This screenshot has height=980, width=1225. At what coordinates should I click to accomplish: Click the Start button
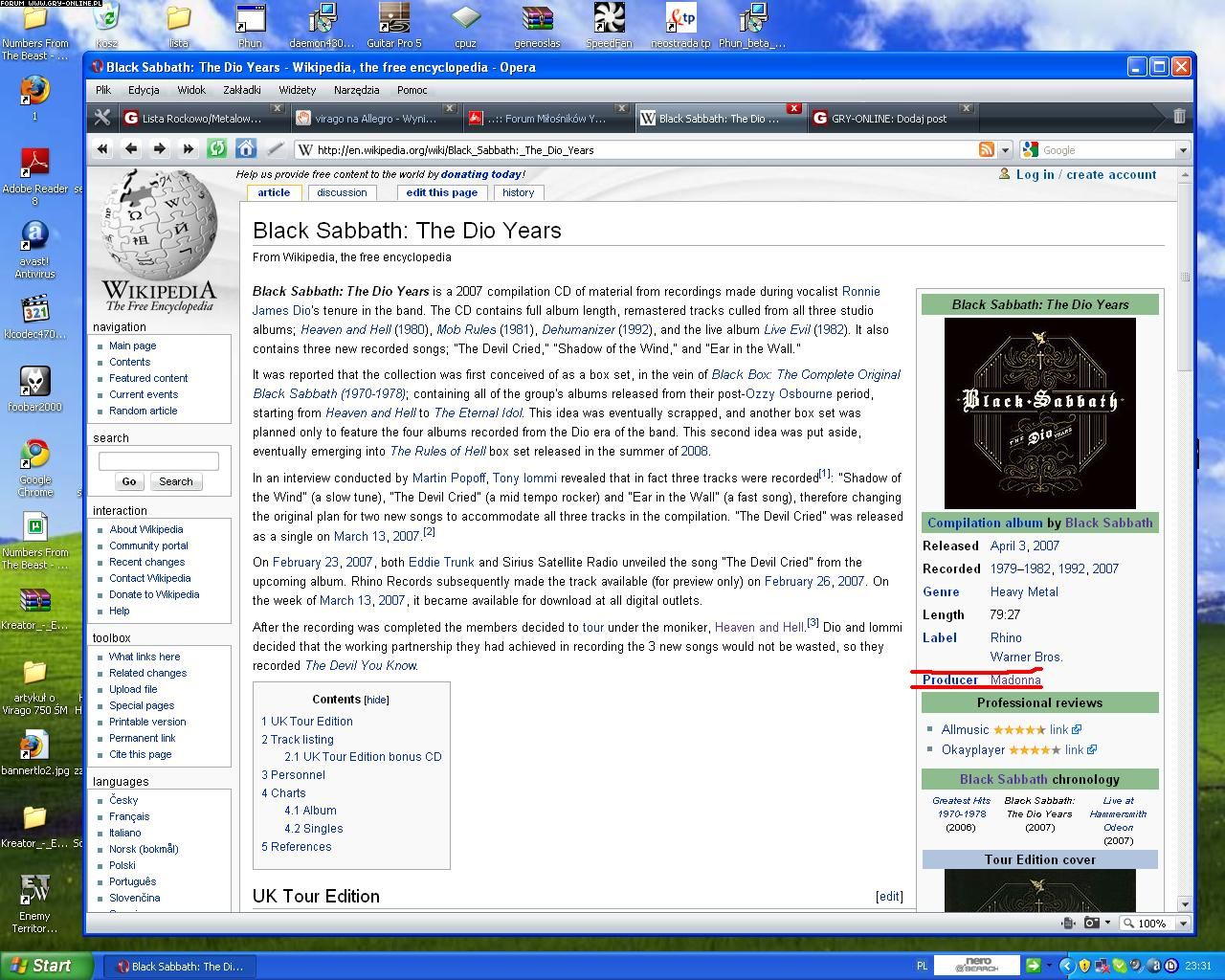(x=46, y=966)
